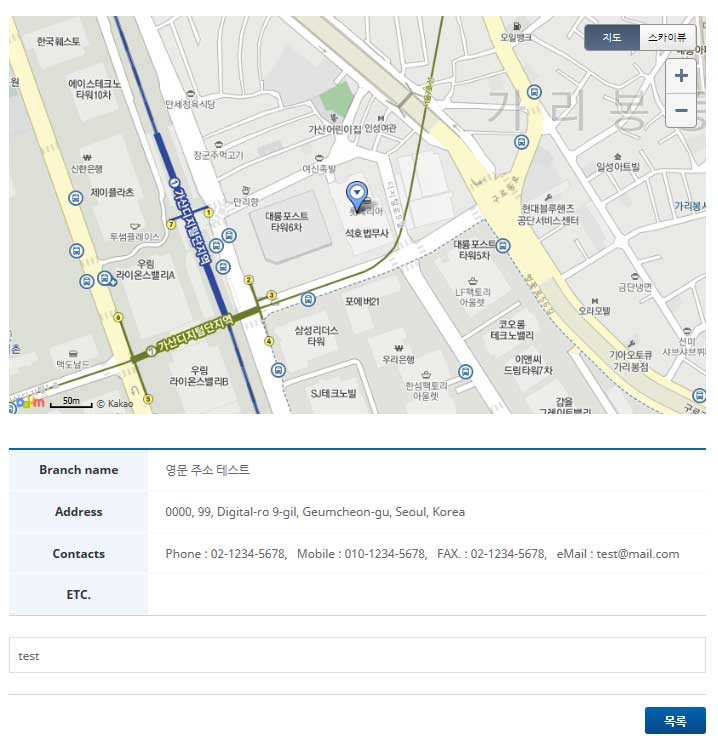Click the 인성여관 lodging icon
Viewport: 718px width, 741px height.
(x=381, y=118)
